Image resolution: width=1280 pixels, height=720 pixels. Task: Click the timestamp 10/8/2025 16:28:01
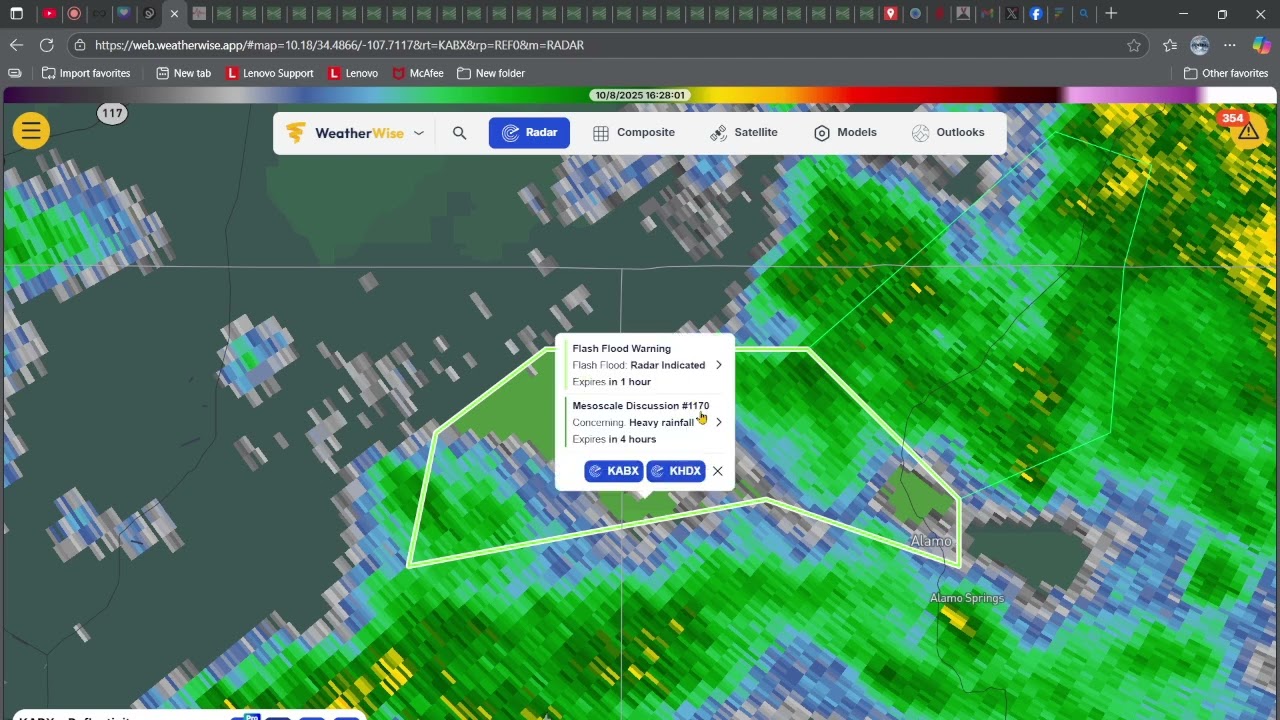tap(640, 95)
